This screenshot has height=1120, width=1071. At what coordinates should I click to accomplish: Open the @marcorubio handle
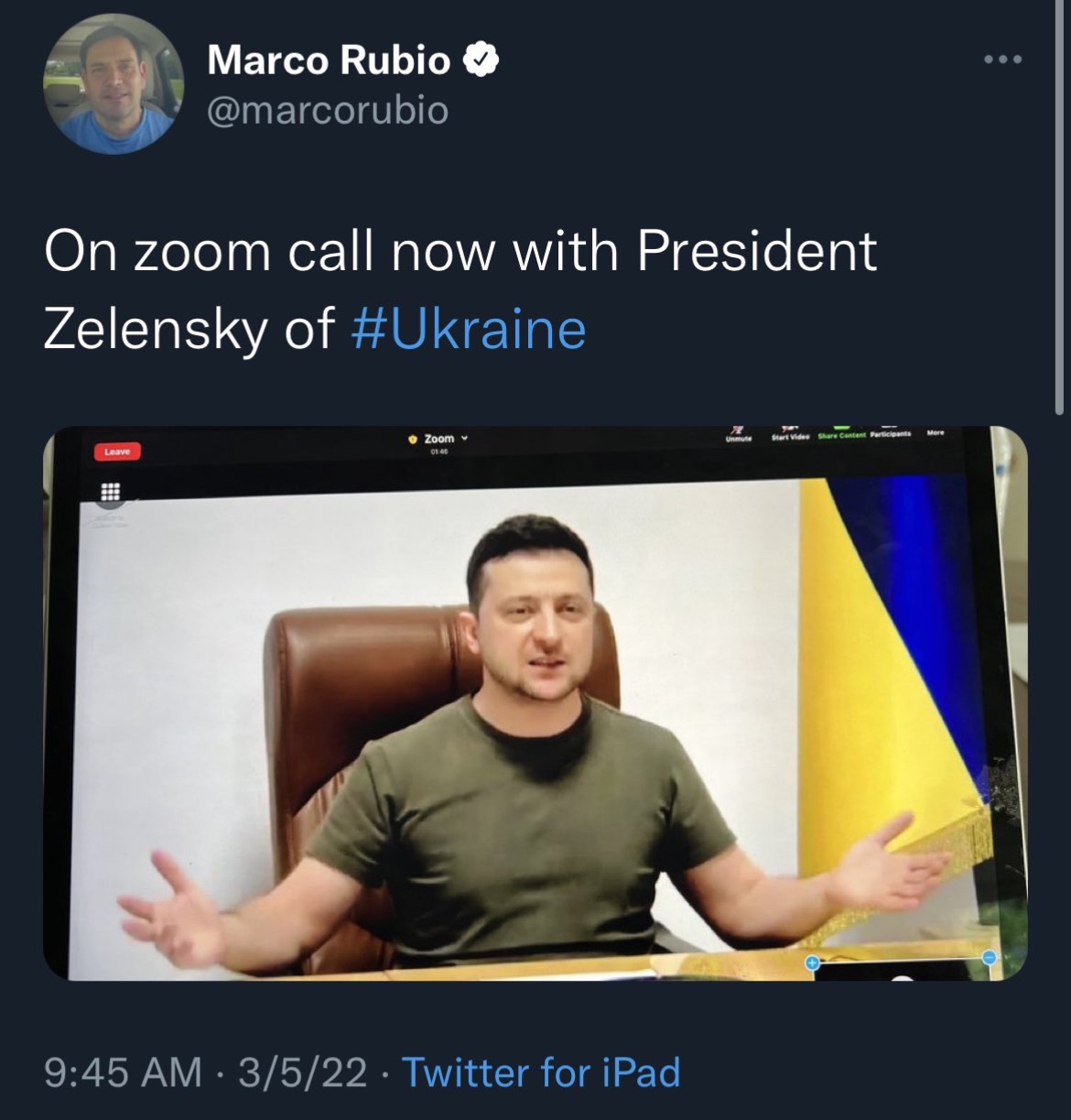[329, 111]
